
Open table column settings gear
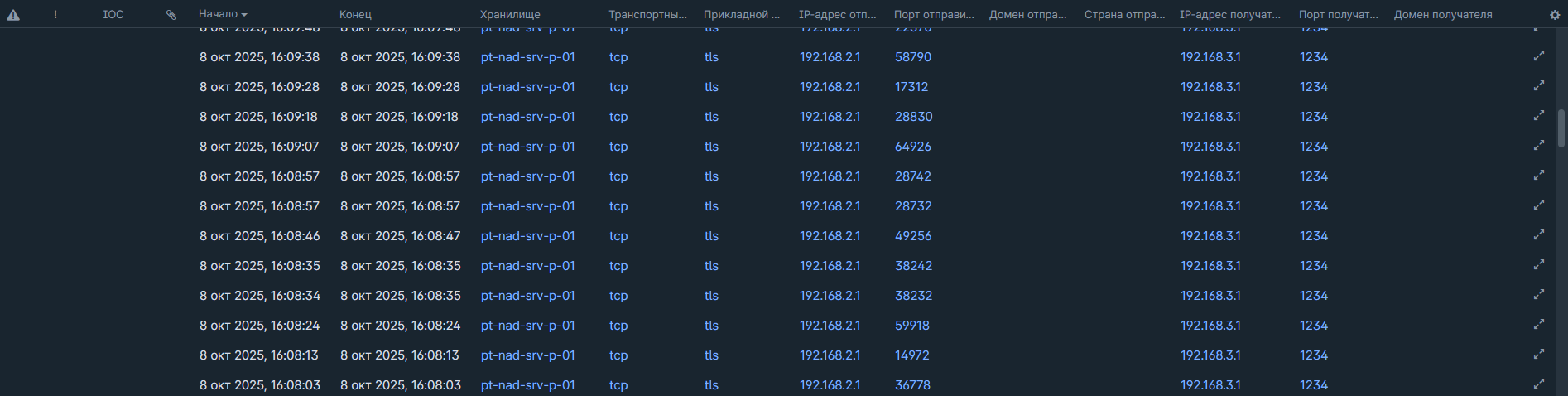[1554, 15]
